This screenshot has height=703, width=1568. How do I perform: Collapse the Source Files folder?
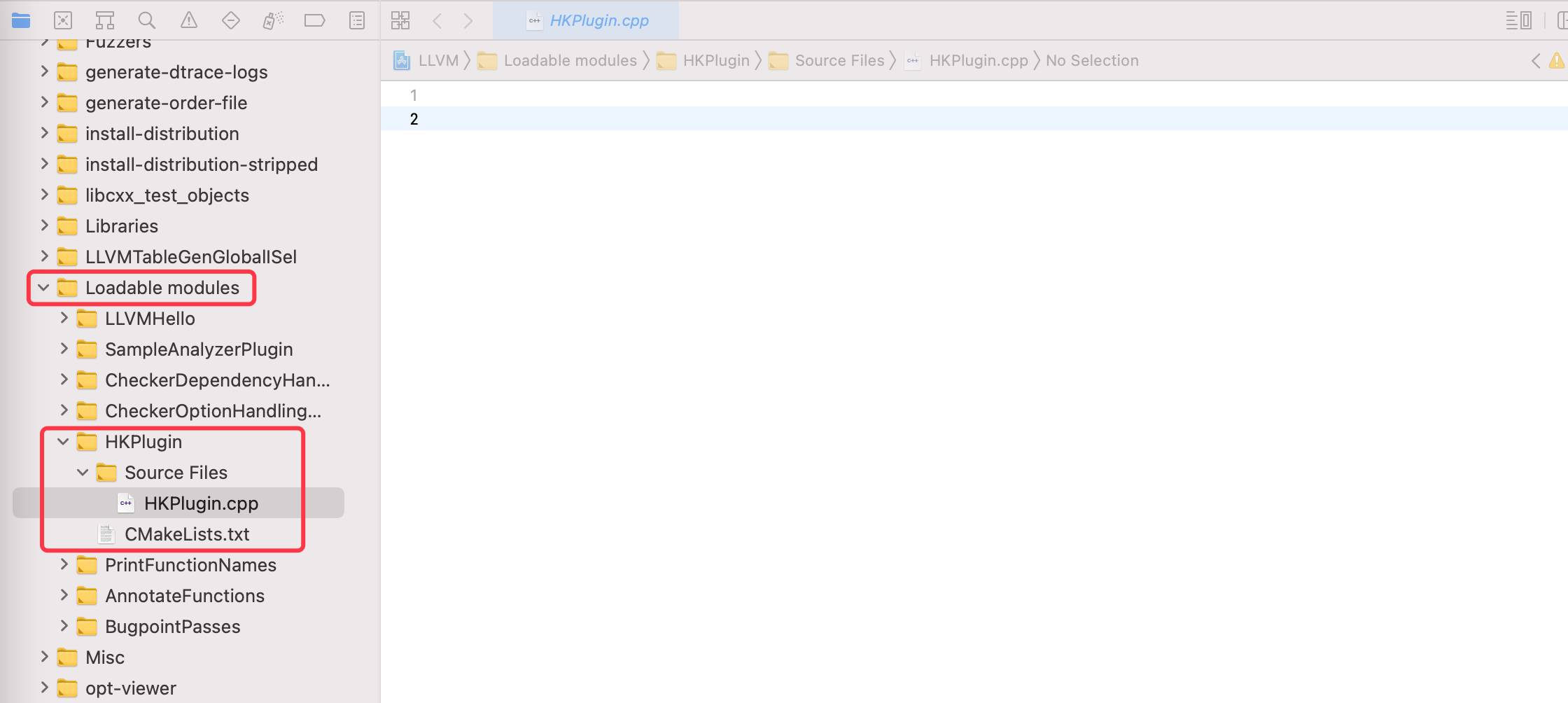(x=83, y=473)
